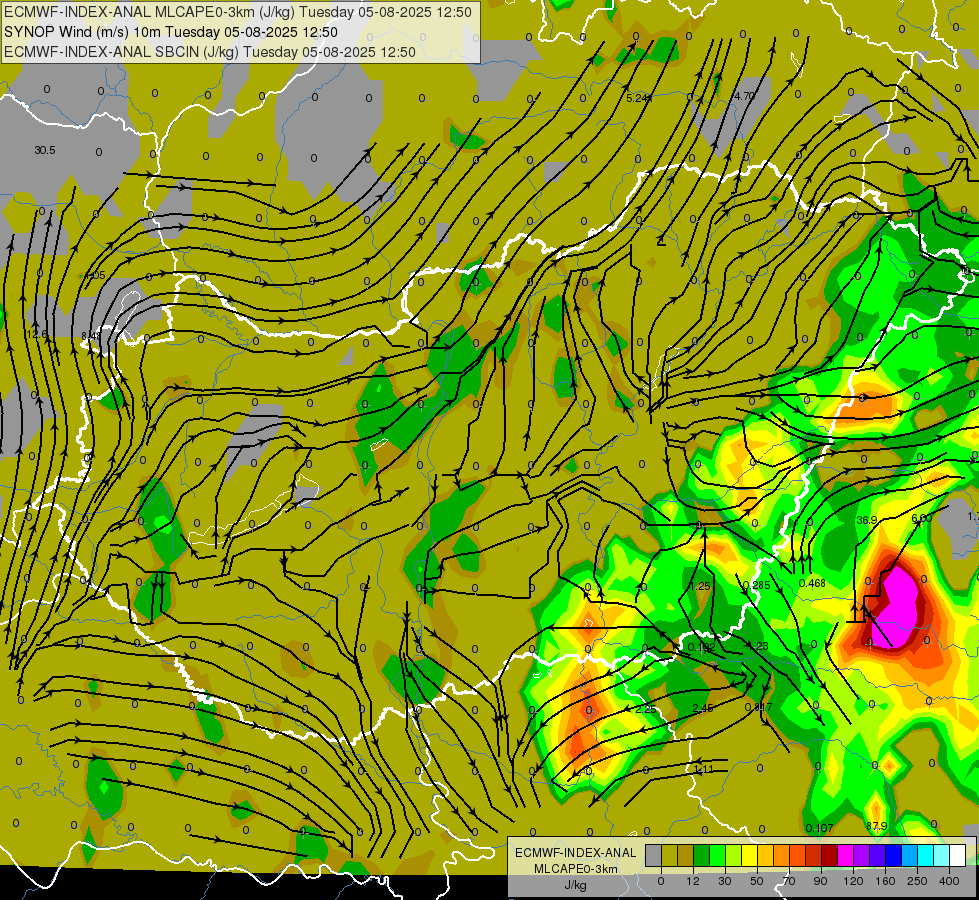979x900 pixels.
Task: Click the '30.5' value on the map
Action: pos(45,151)
